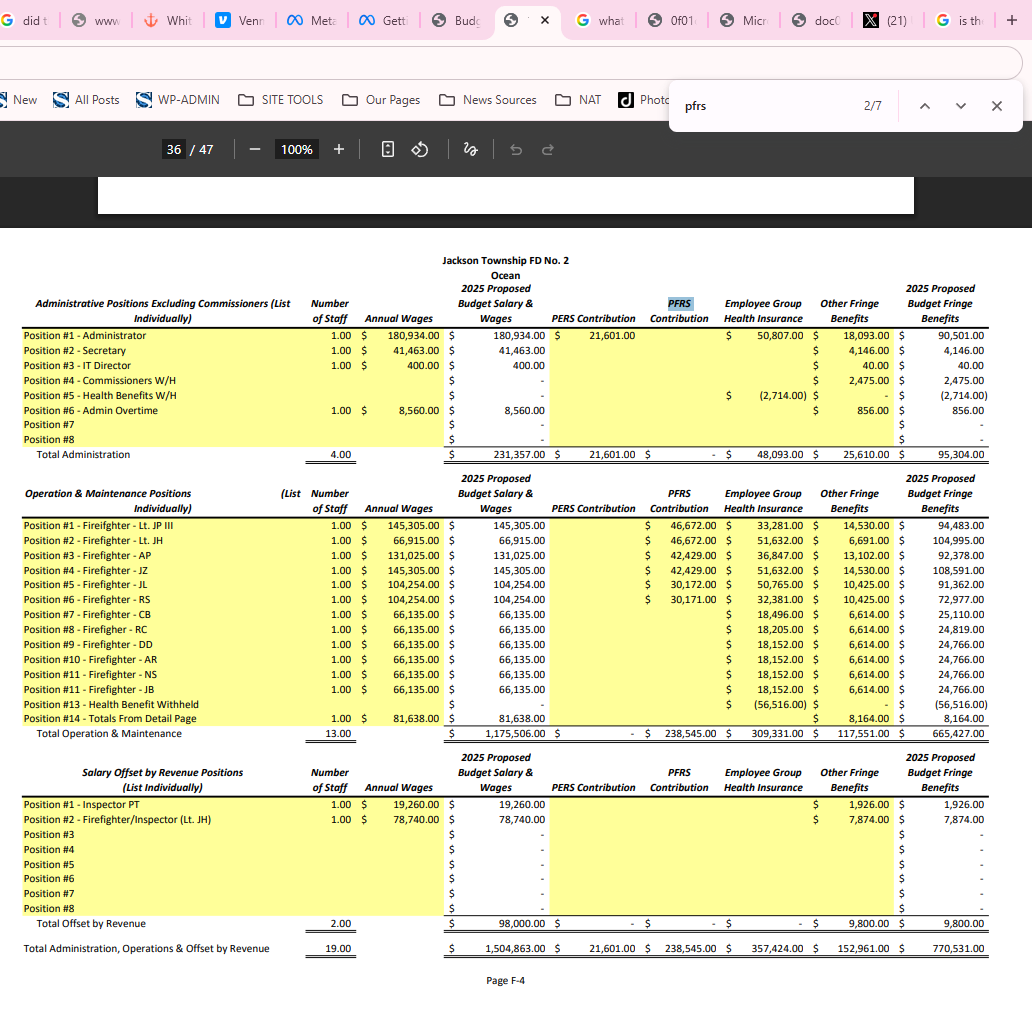The width and height of the screenshot is (1032, 1032).
Task: Click 'Total Administration' row label
Action: point(83,455)
